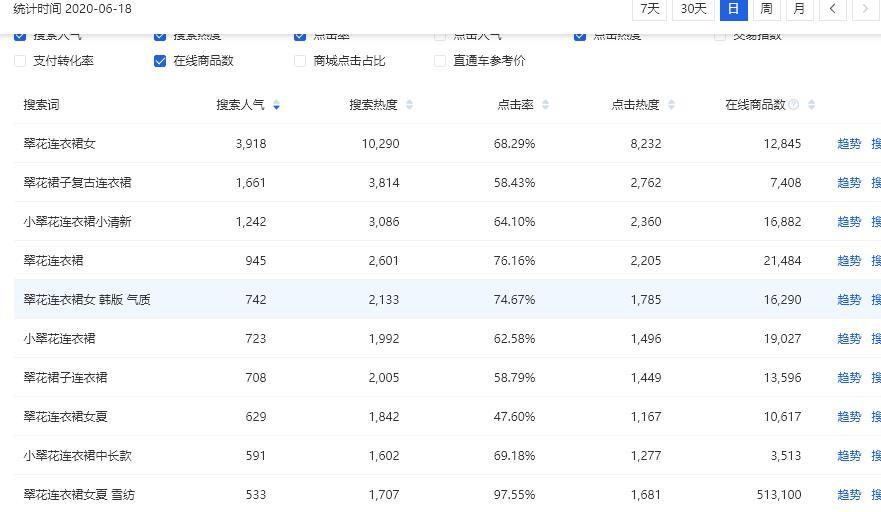Image resolution: width=881 pixels, height=512 pixels.
Task: Click search term 碎花裙子复古连衣裙
Action: coord(78,183)
